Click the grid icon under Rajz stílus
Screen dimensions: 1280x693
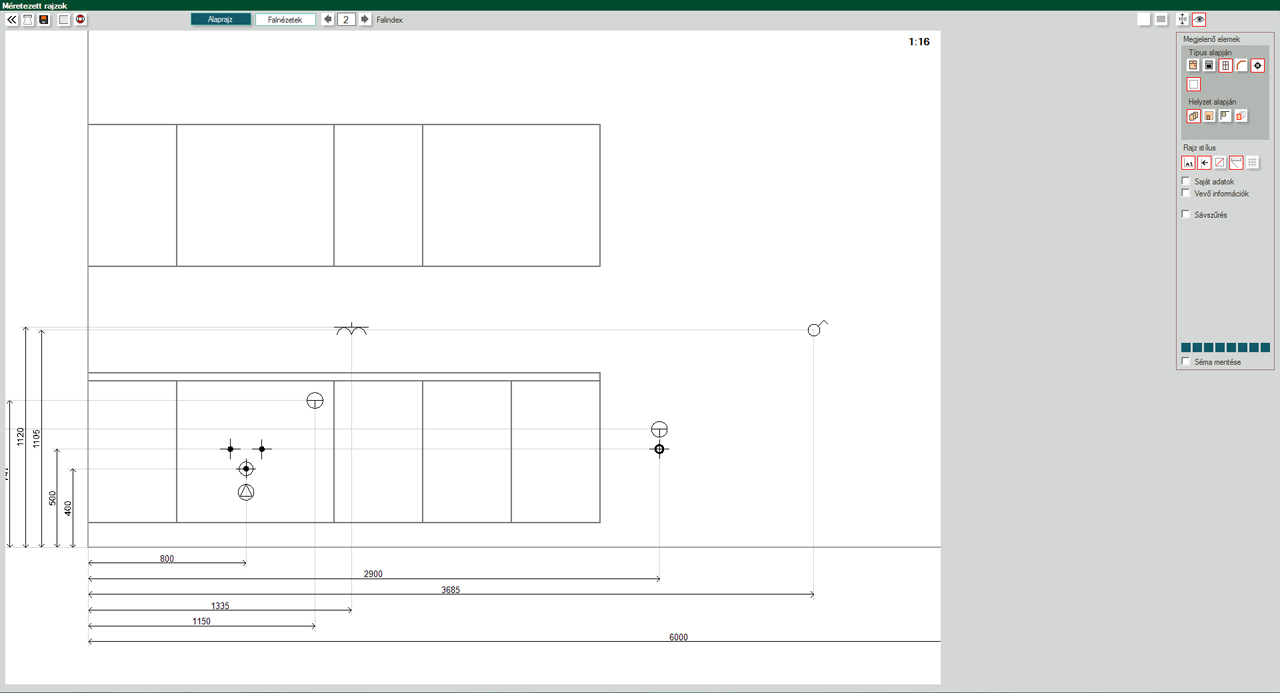point(1253,163)
